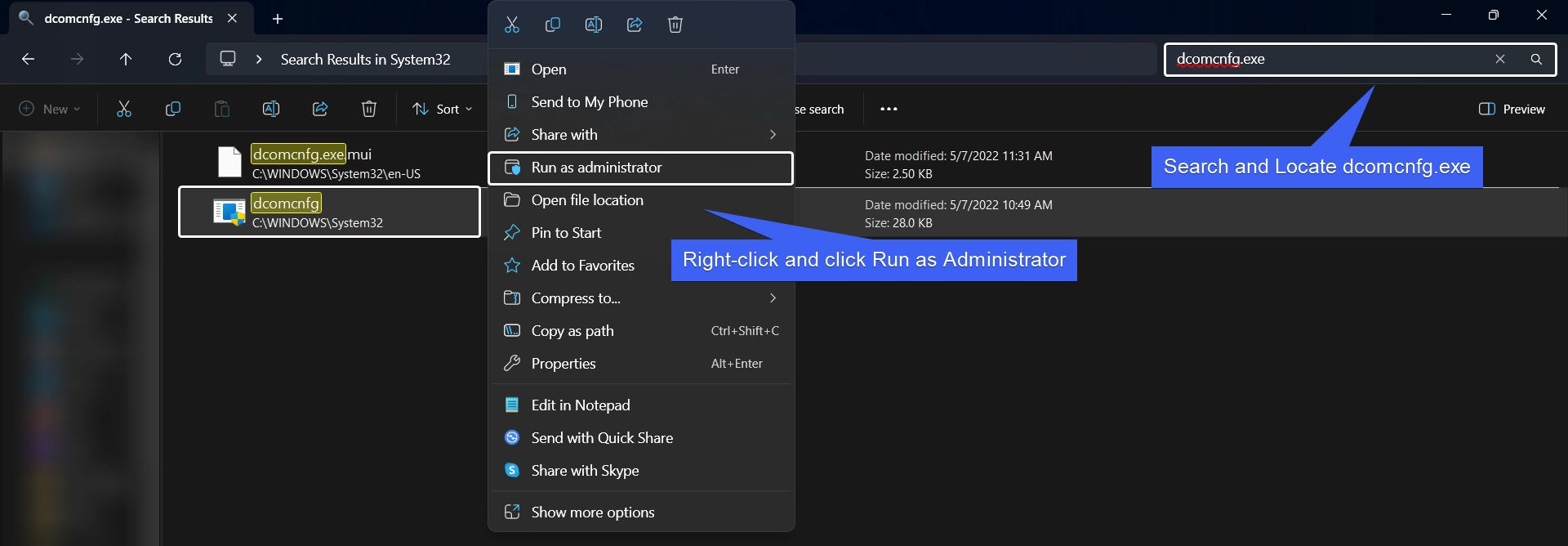Click the toolbar Share icon
The height and width of the screenshot is (546, 1568).
pos(320,109)
